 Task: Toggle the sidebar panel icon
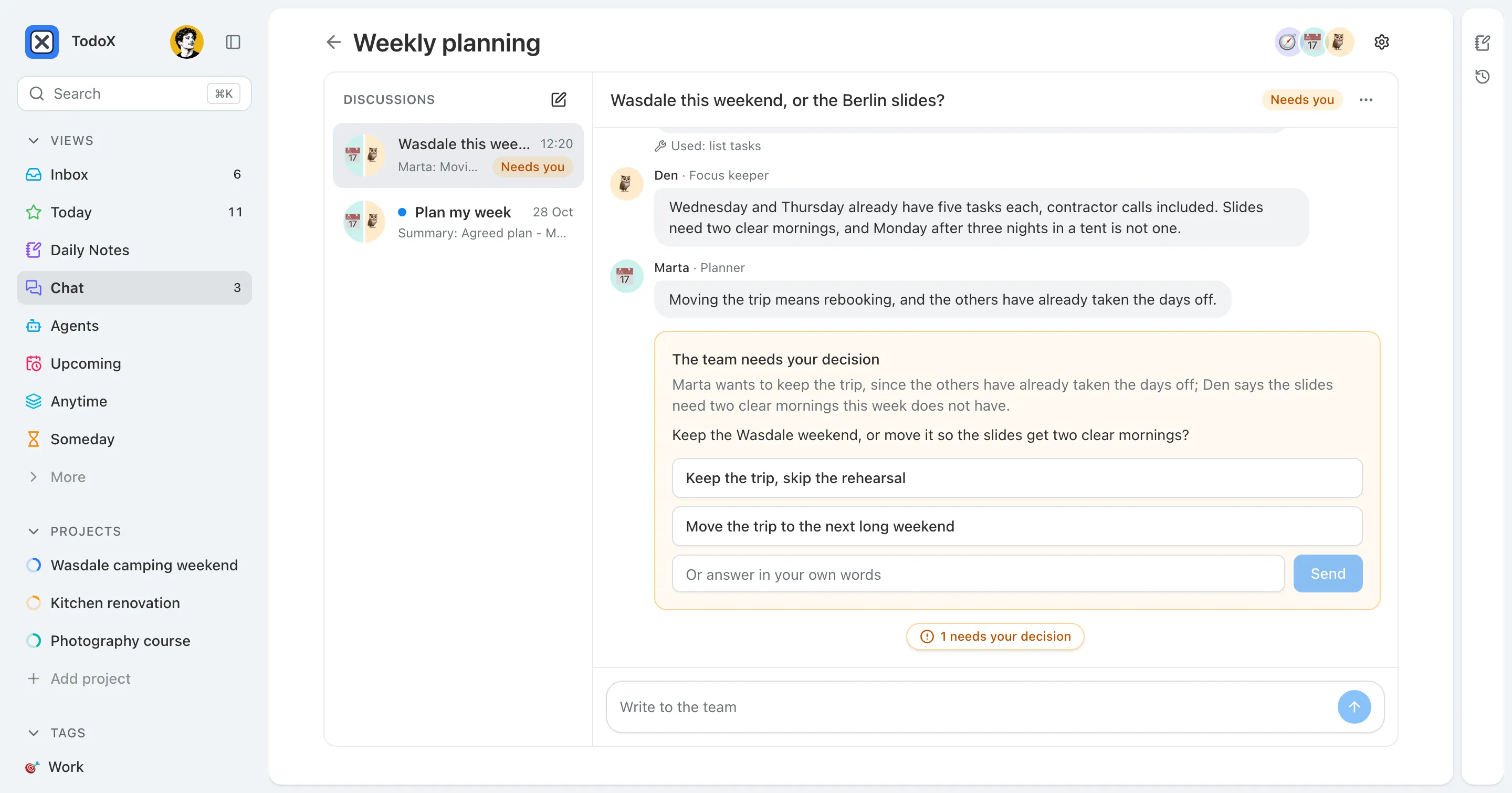pos(233,41)
